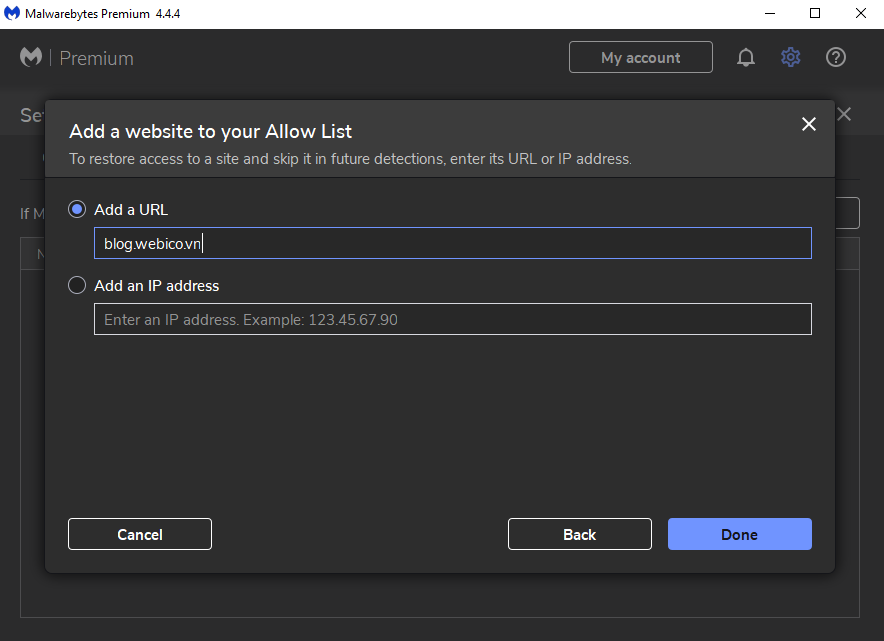Viewport: 884px width, 641px height.
Task: Open help via the question mark icon
Action: tap(836, 58)
